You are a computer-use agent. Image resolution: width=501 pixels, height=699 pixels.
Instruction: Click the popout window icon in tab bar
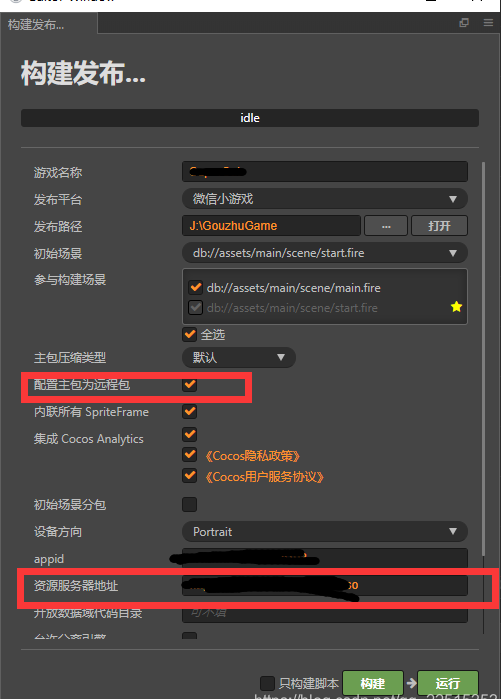click(464, 23)
